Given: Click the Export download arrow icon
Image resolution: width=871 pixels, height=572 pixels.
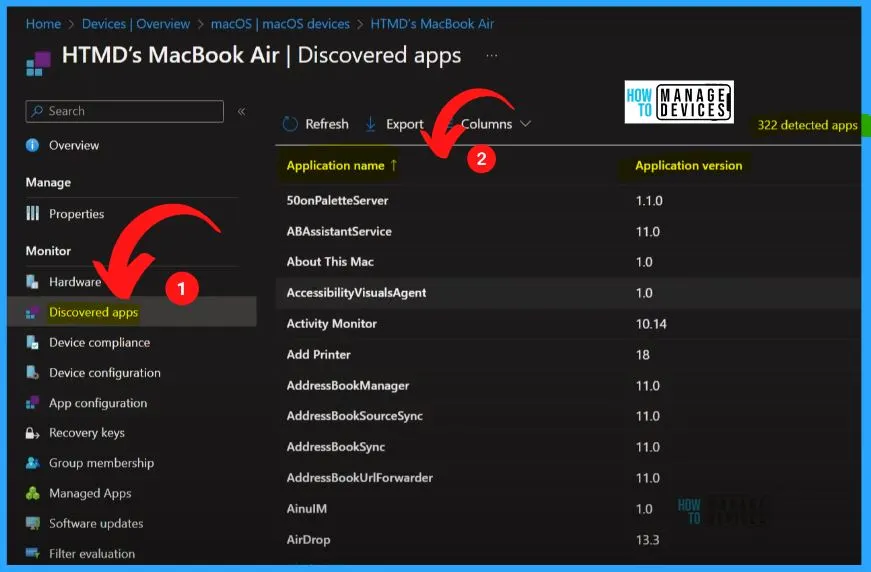Looking at the screenshot, I should pyautogui.click(x=371, y=124).
